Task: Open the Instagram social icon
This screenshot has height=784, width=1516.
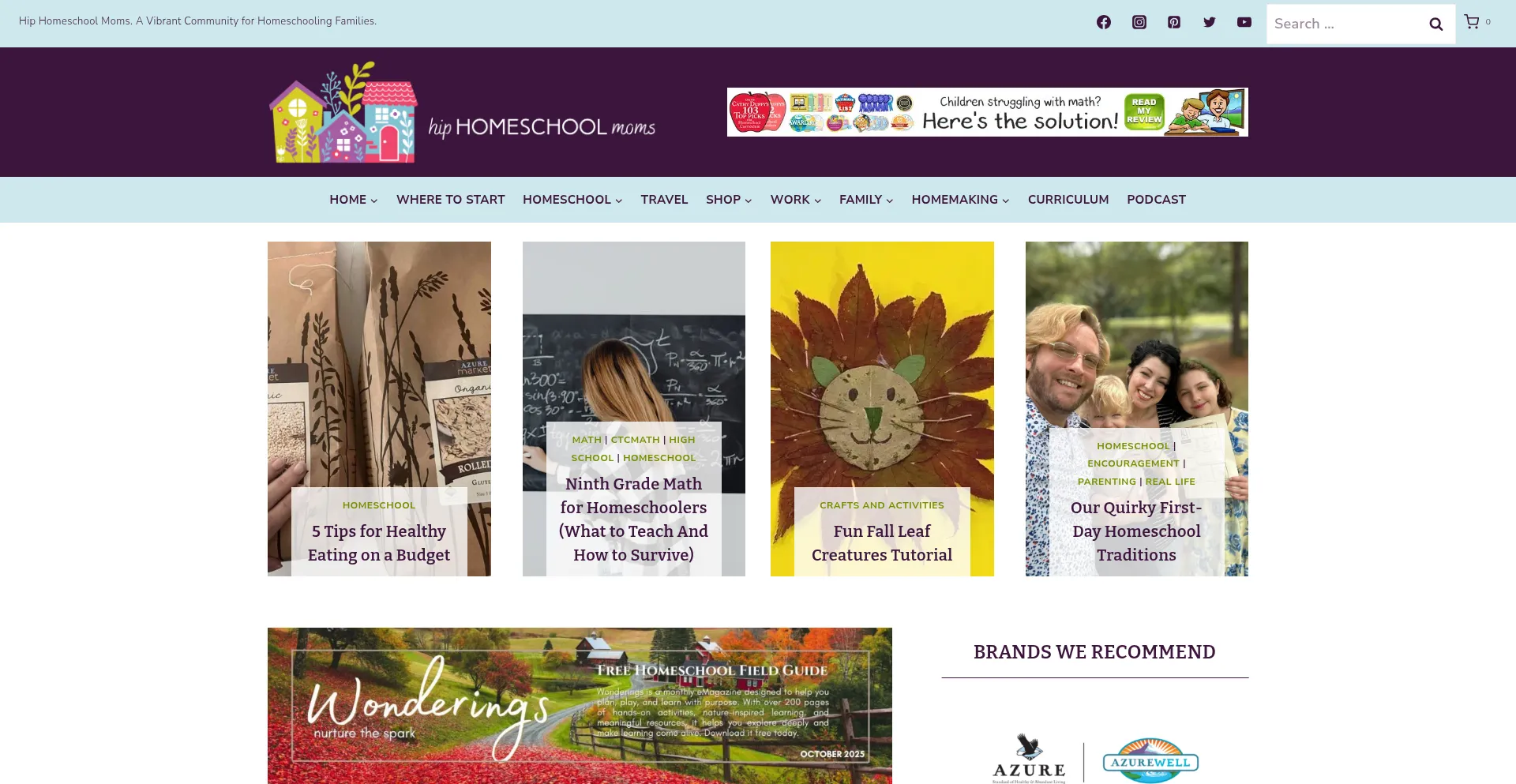Action: (x=1139, y=22)
